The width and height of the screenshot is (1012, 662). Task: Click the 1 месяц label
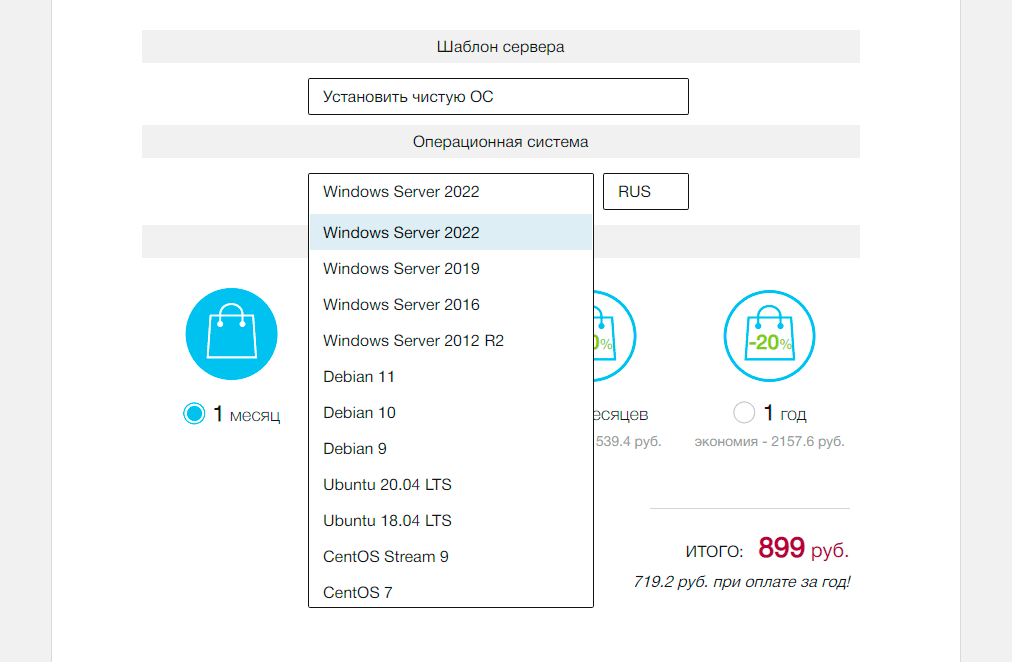[247, 414]
